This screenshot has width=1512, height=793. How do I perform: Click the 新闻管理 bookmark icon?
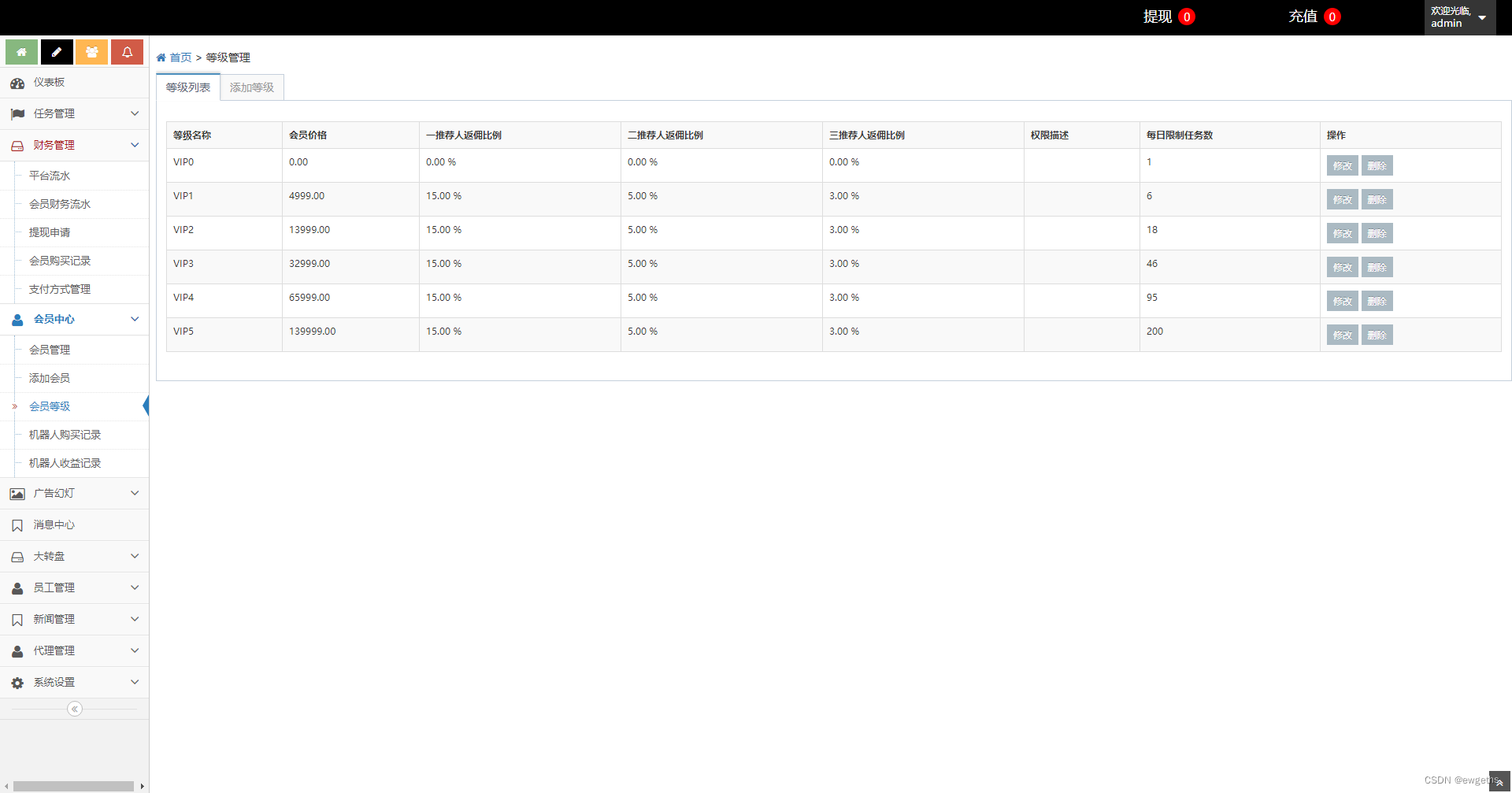[x=17, y=620]
